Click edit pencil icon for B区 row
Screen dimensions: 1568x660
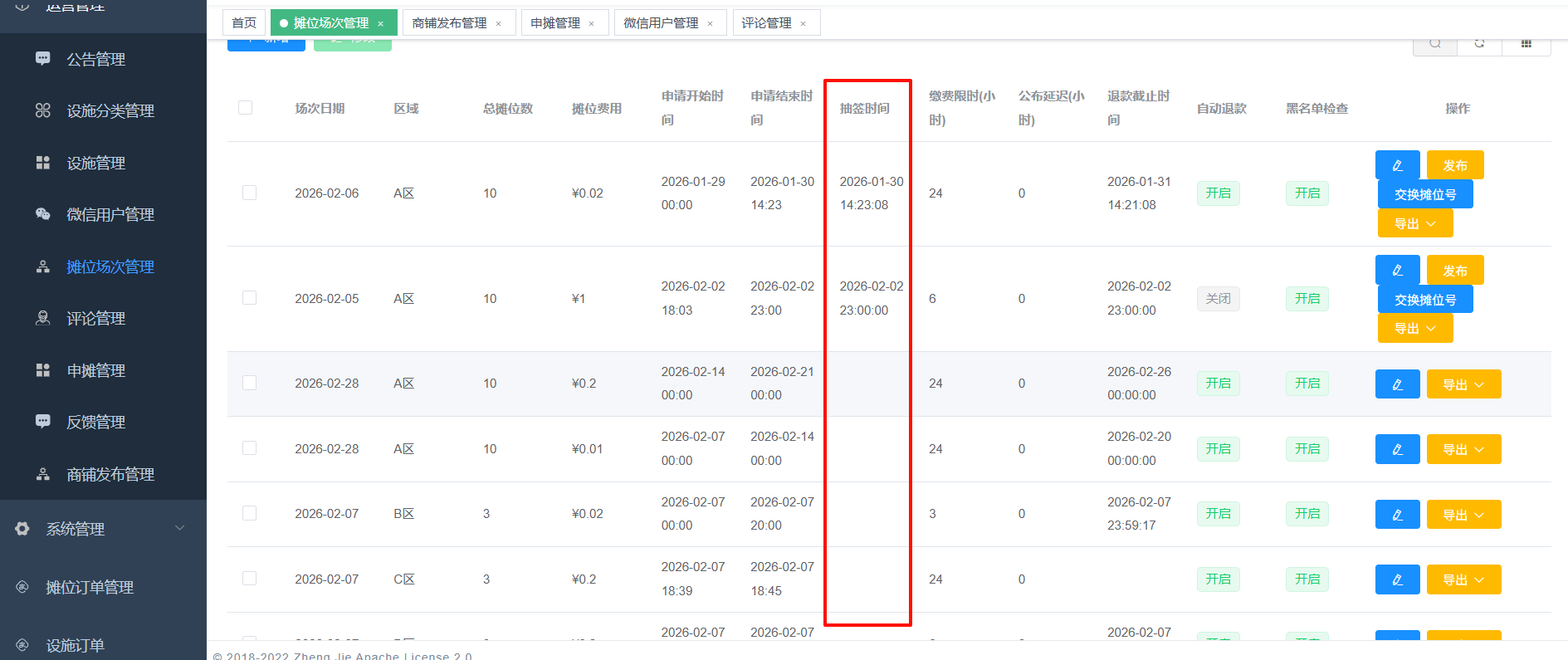[x=1397, y=515]
